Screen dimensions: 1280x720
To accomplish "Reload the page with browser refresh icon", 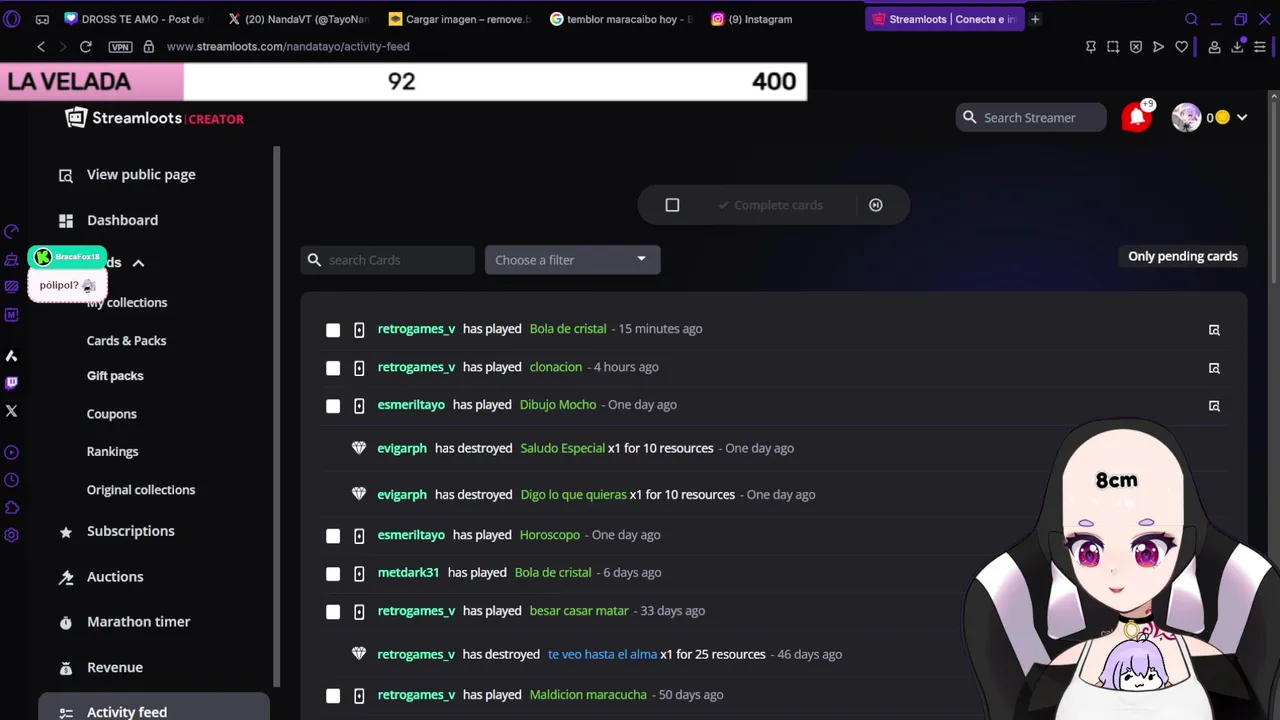I will pyautogui.click(x=86, y=46).
